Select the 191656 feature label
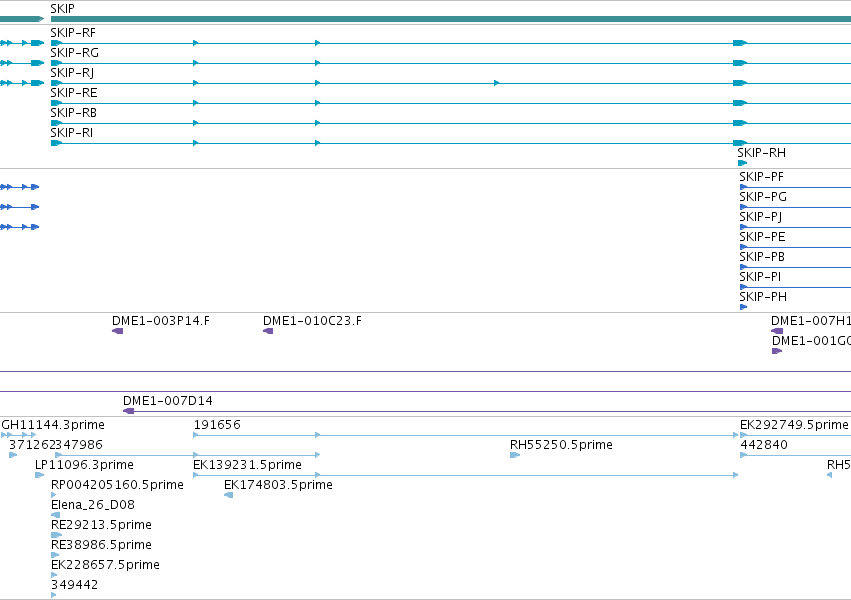 217,425
